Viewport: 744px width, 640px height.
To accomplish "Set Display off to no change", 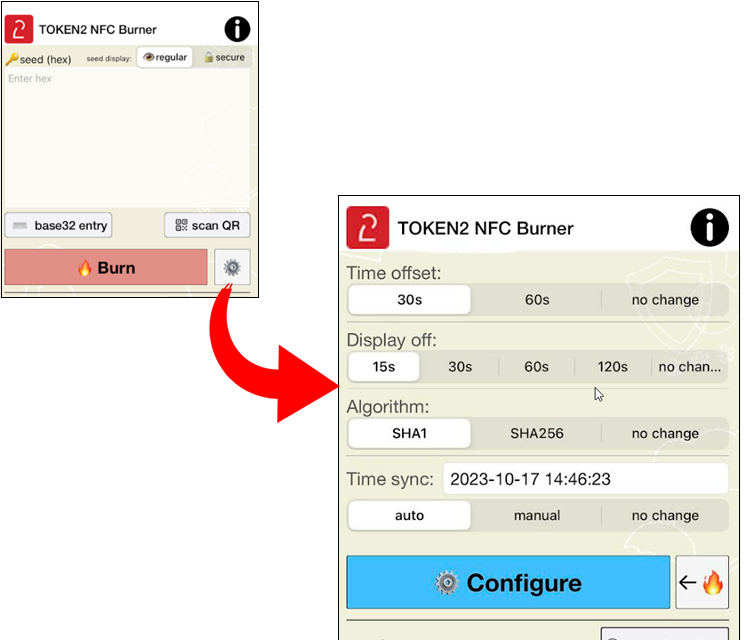I will coord(689,367).
